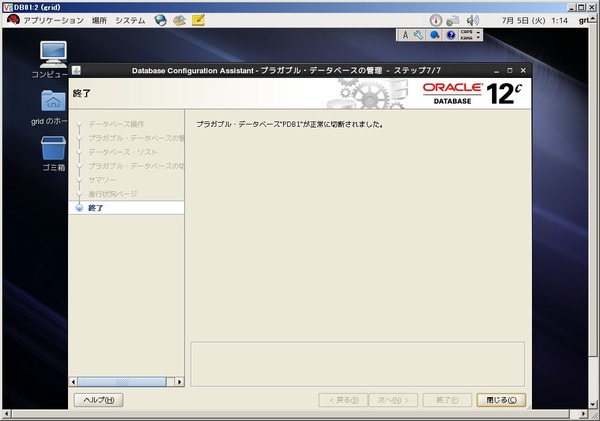Click the VNC window vertical scrollbar down arrow
Screen dimensions: 600x421
tap(593, 404)
